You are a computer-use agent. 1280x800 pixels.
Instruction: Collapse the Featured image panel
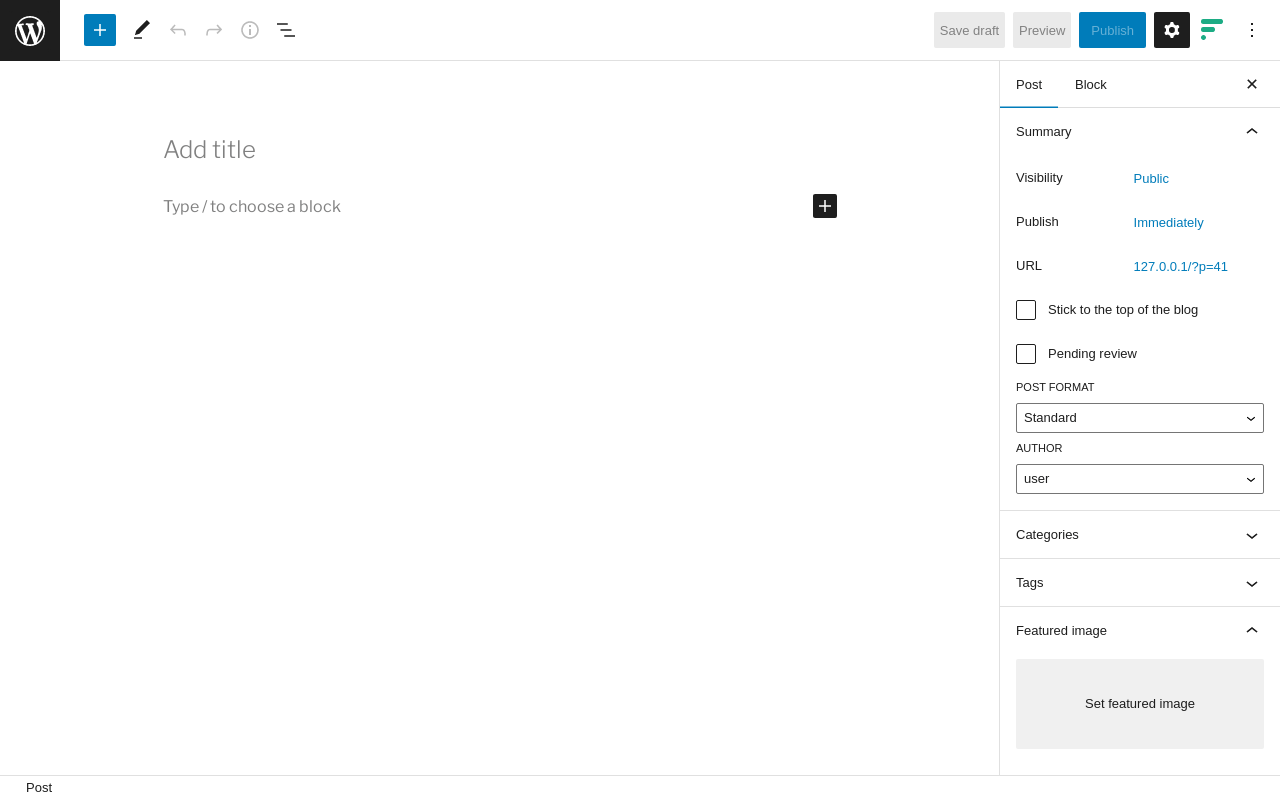tap(1140, 631)
